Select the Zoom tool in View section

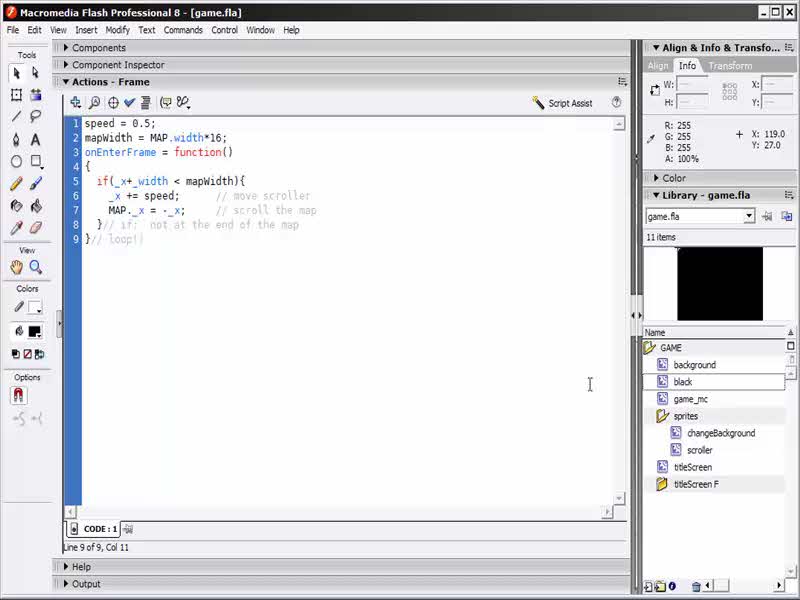coord(36,267)
